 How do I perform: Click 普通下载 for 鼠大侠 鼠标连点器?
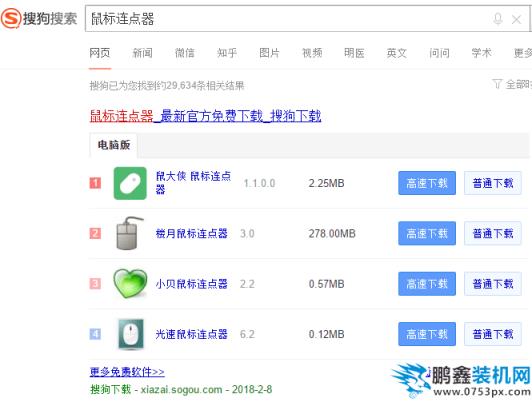coord(493,183)
